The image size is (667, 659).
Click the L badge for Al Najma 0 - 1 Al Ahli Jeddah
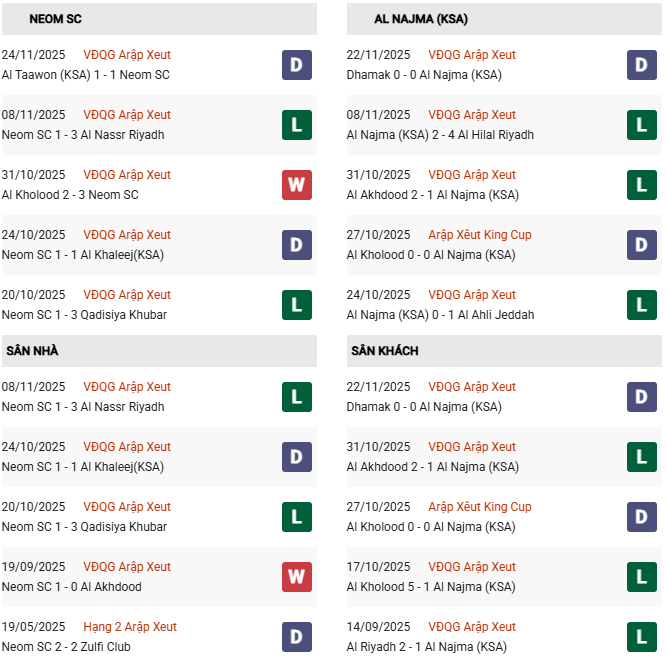pyautogui.click(x=641, y=305)
